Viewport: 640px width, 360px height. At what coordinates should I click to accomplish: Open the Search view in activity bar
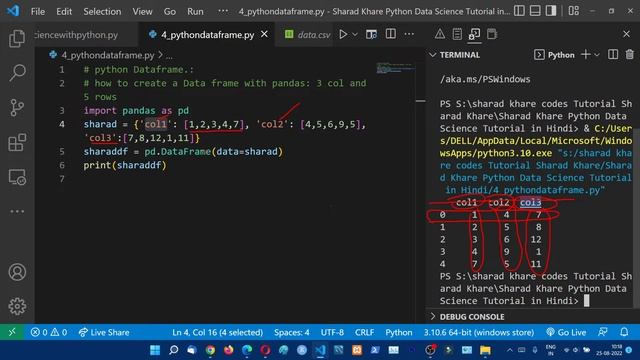(17, 73)
